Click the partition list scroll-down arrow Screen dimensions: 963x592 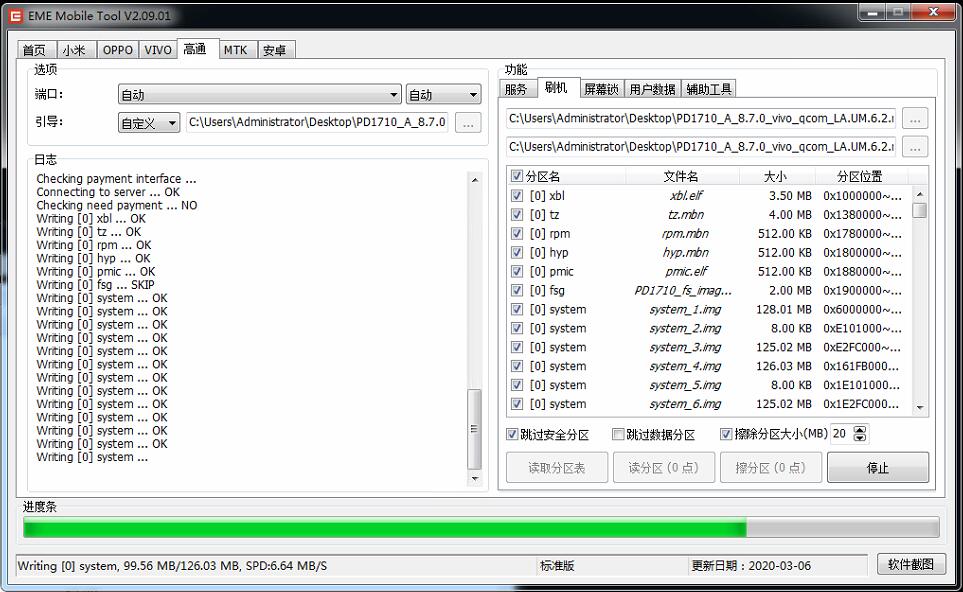pyautogui.click(x=919, y=408)
